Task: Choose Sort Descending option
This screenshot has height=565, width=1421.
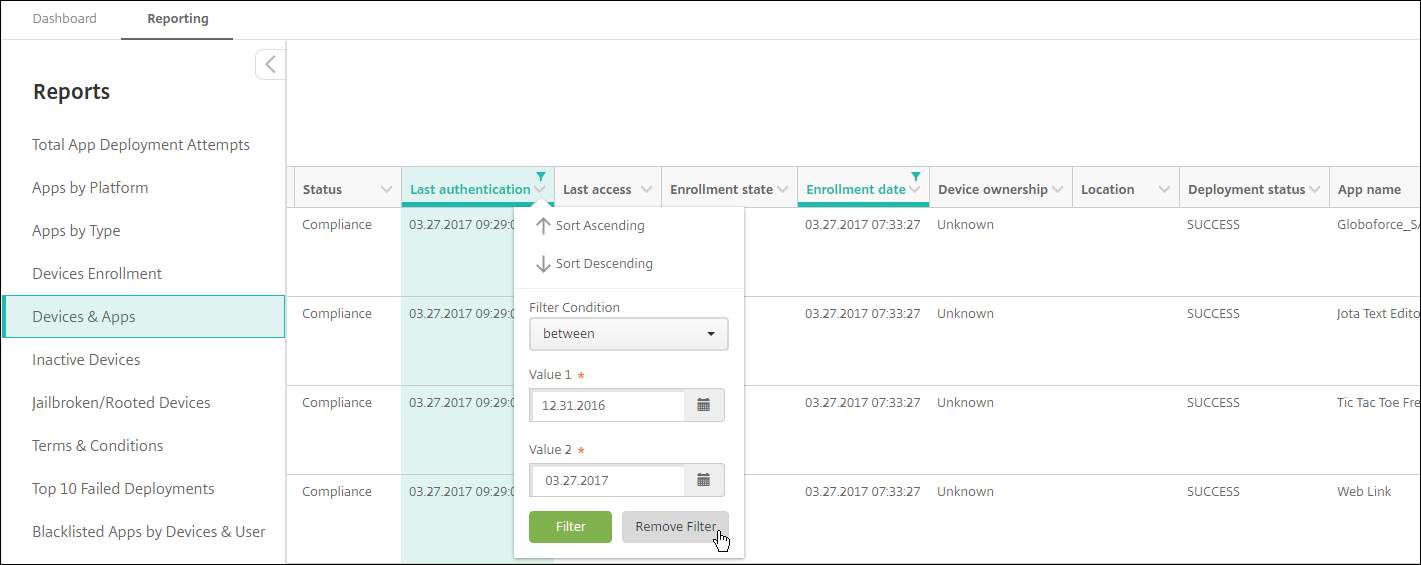Action: [603, 264]
